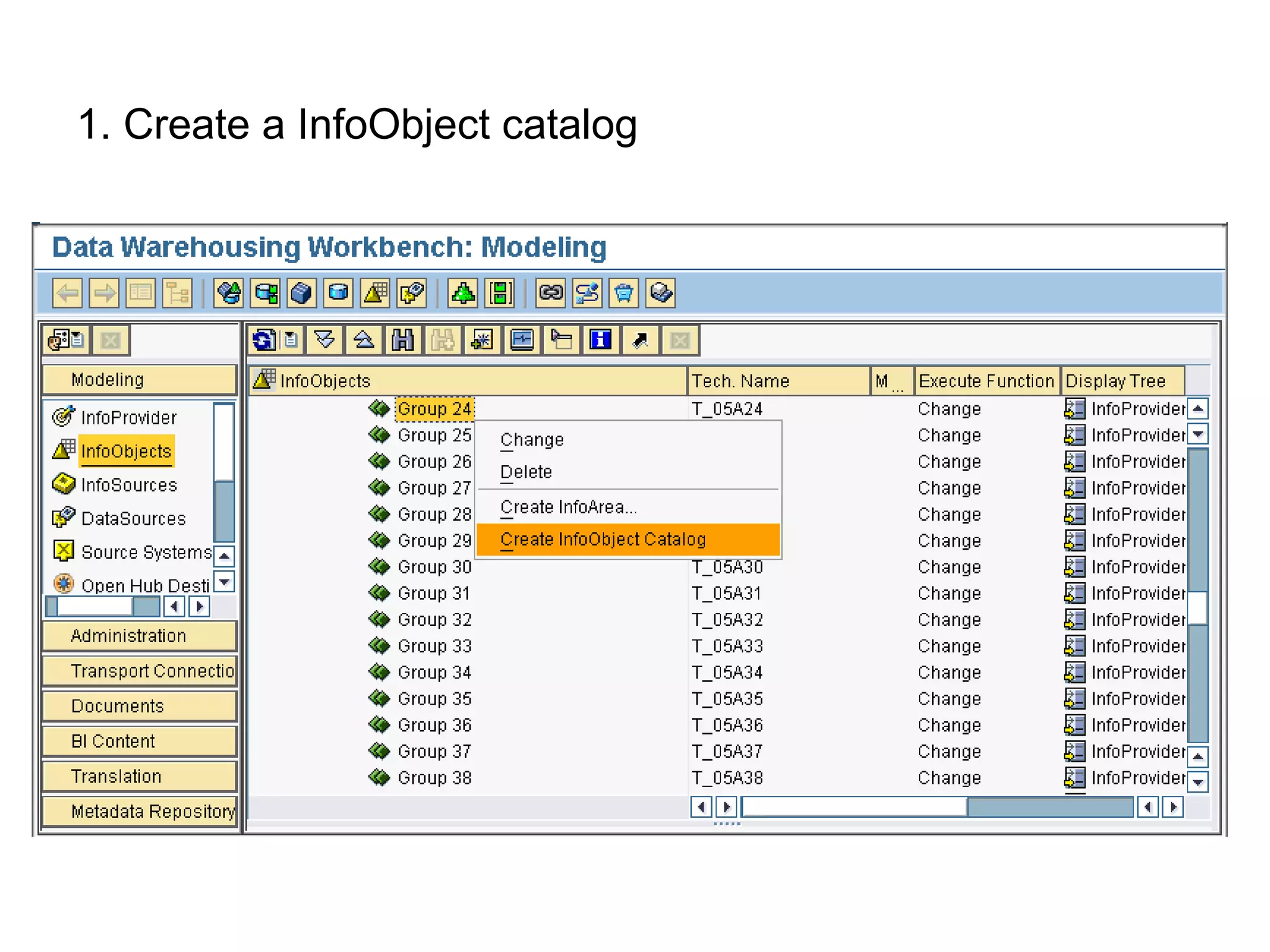The height and width of the screenshot is (952, 1270).
Task: Select Create InfoObject Catalog menu entry
Action: point(603,540)
